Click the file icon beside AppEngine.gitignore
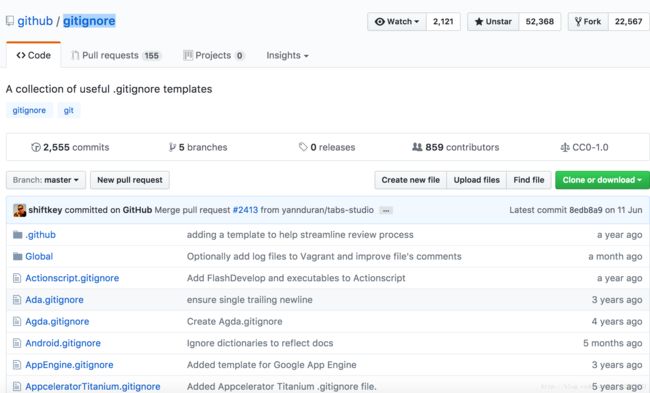The image size is (650, 393). 17,365
